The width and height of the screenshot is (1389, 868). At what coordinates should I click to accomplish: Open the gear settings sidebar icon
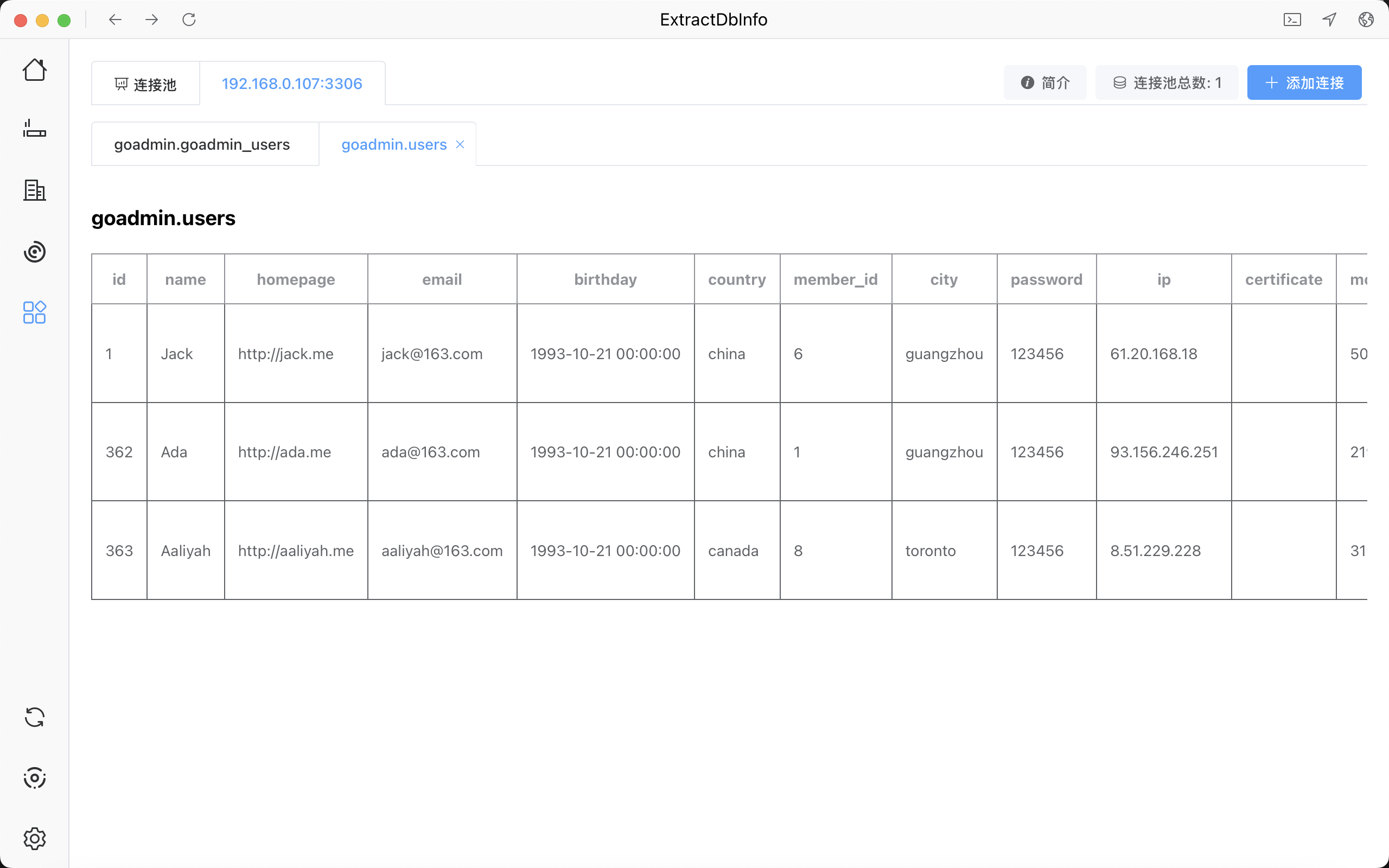pyautogui.click(x=34, y=839)
